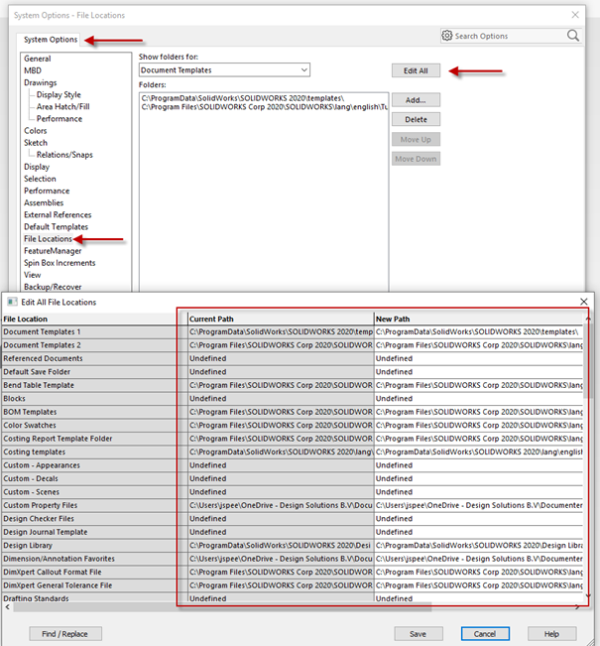Image resolution: width=600 pixels, height=646 pixels.
Task: Select the ProgramData templates folder entry
Action: (x=242, y=98)
